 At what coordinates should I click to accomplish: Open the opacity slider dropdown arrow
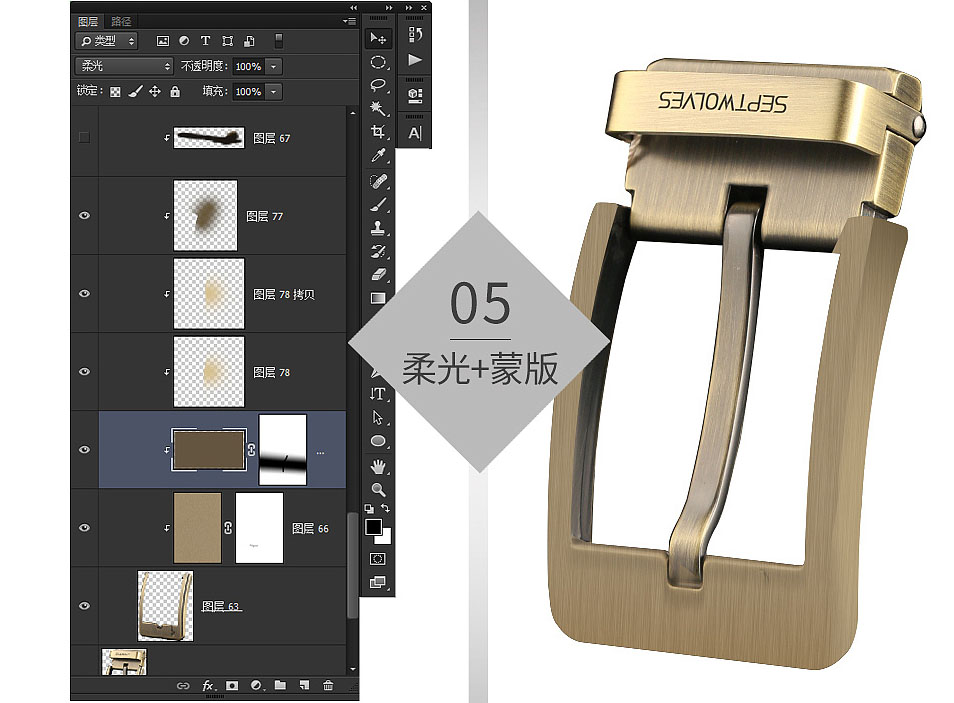click(x=274, y=66)
